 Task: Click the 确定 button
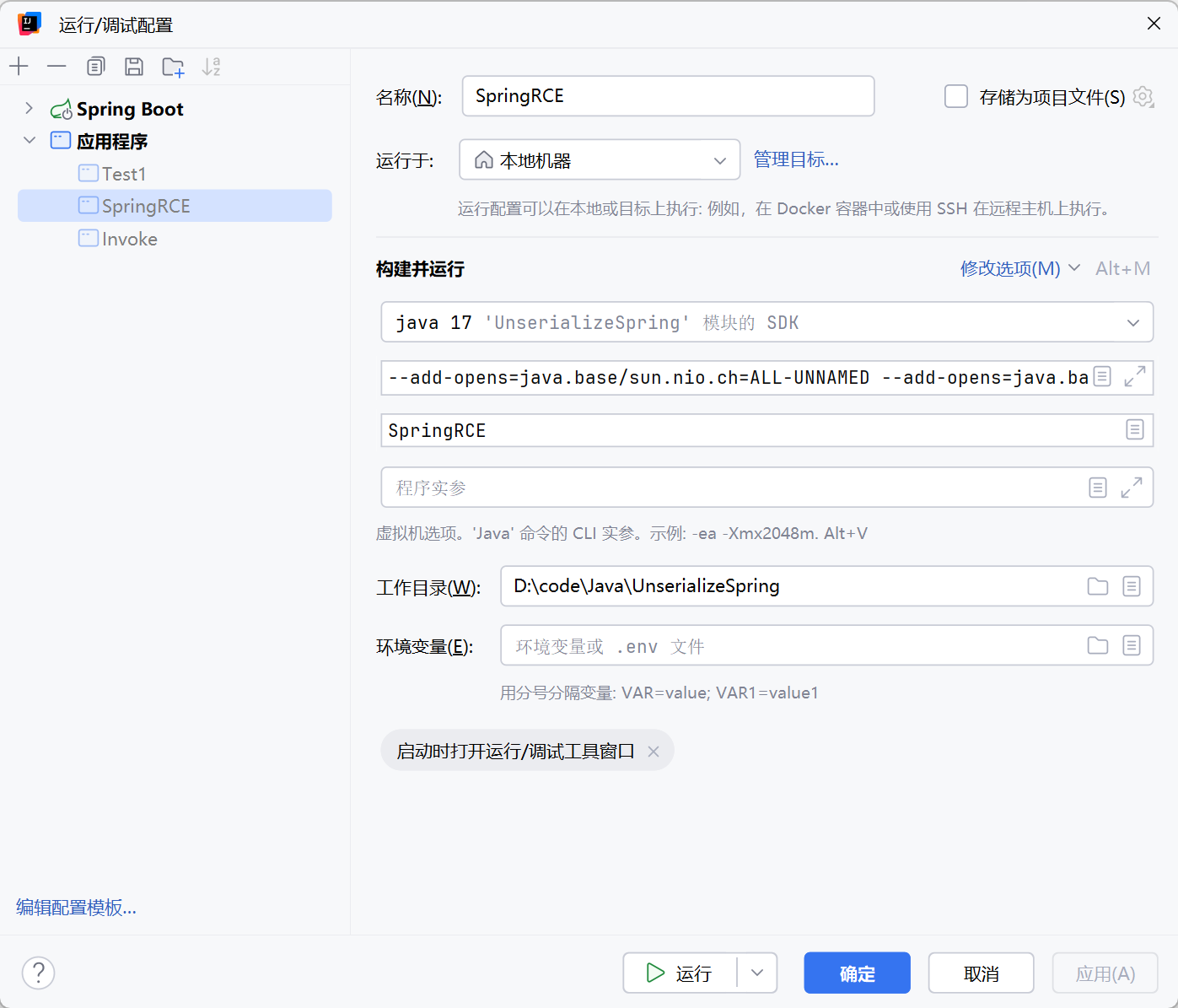(857, 973)
